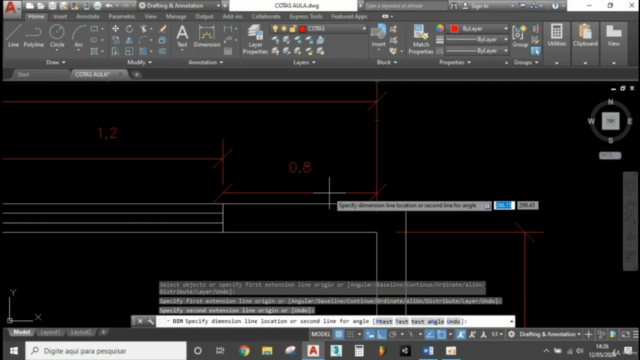Open Layer Properties manager

point(255,39)
